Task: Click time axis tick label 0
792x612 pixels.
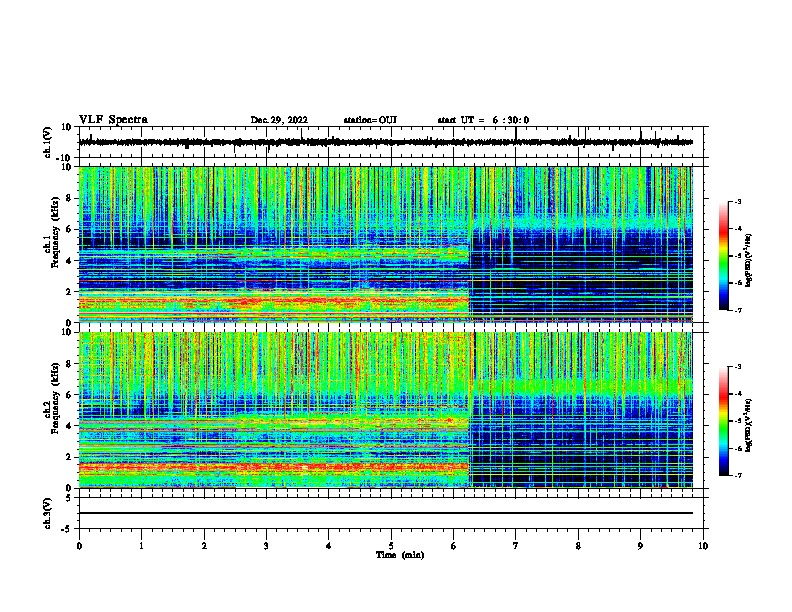Action: pos(79,546)
